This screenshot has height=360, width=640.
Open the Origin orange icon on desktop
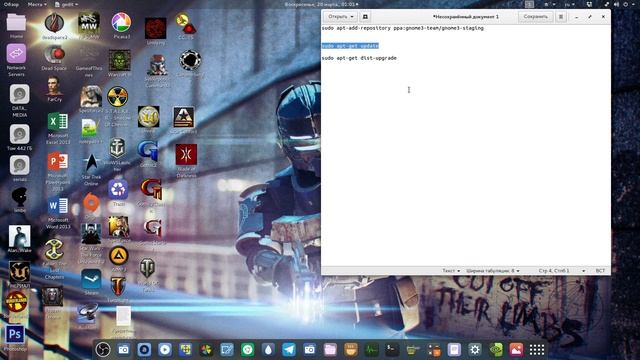coord(91,203)
